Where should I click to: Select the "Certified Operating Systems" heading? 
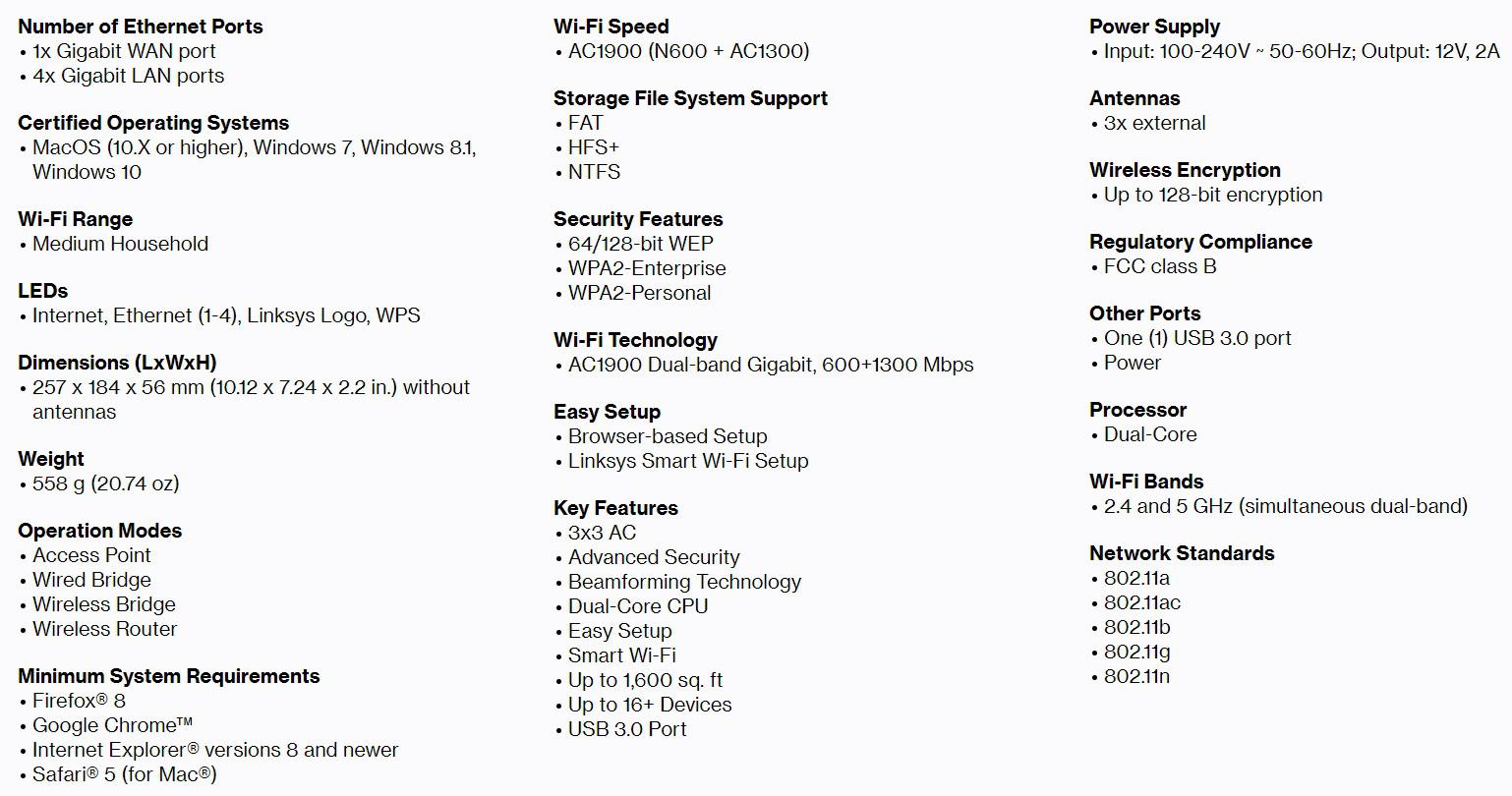[x=153, y=123]
